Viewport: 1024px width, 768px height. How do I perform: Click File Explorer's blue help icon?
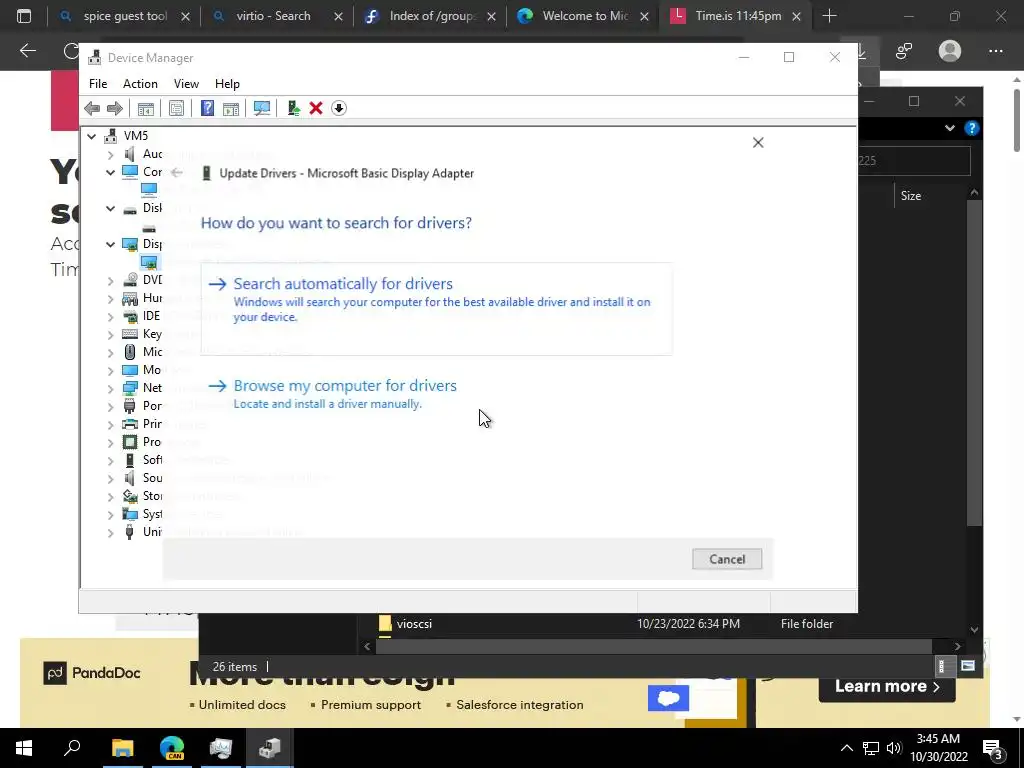[972, 128]
